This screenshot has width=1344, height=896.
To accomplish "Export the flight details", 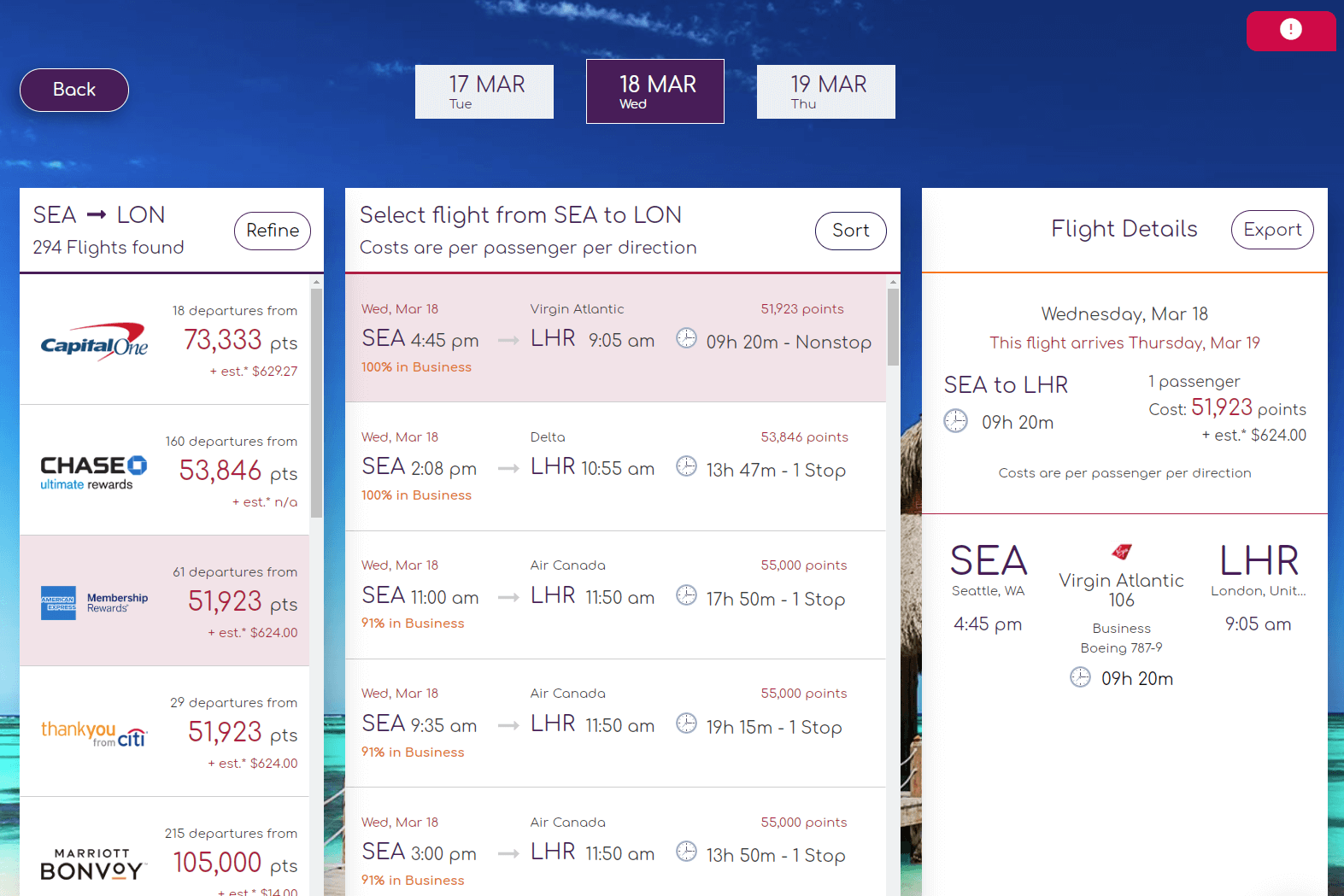I will click(x=1272, y=230).
